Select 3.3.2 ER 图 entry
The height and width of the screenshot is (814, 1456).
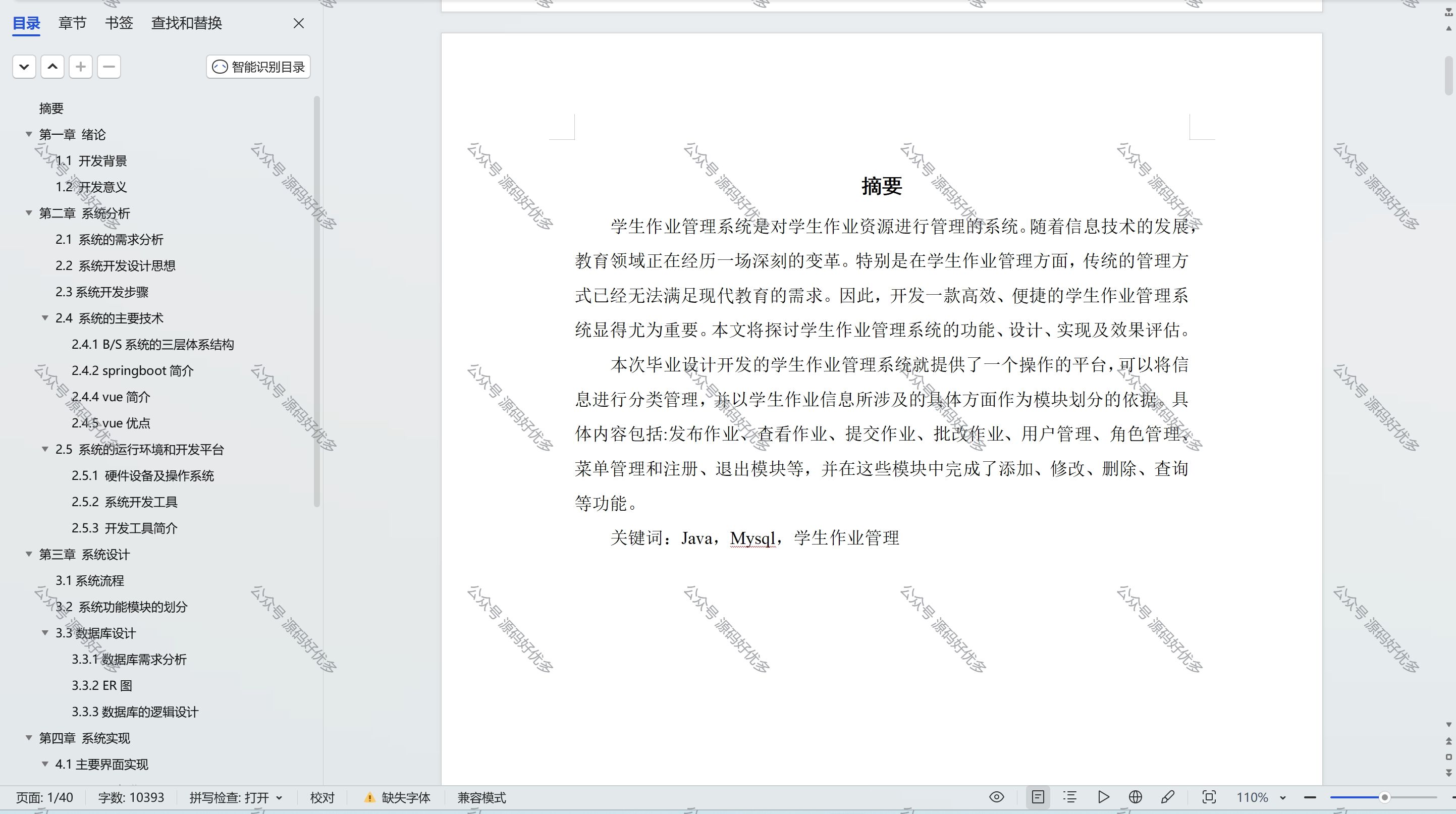click(x=102, y=686)
